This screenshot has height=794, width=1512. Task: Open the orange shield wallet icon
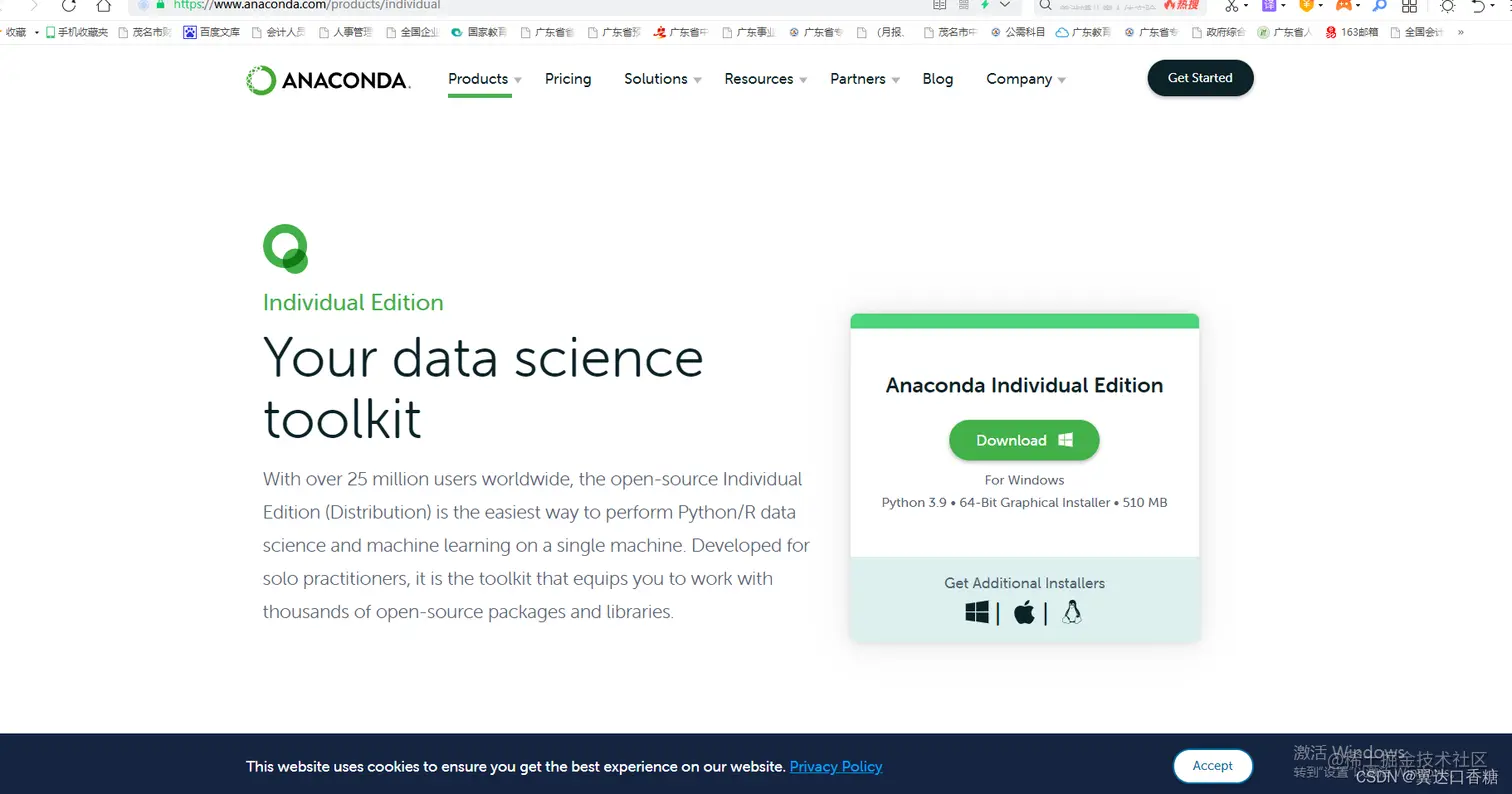point(1306,5)
